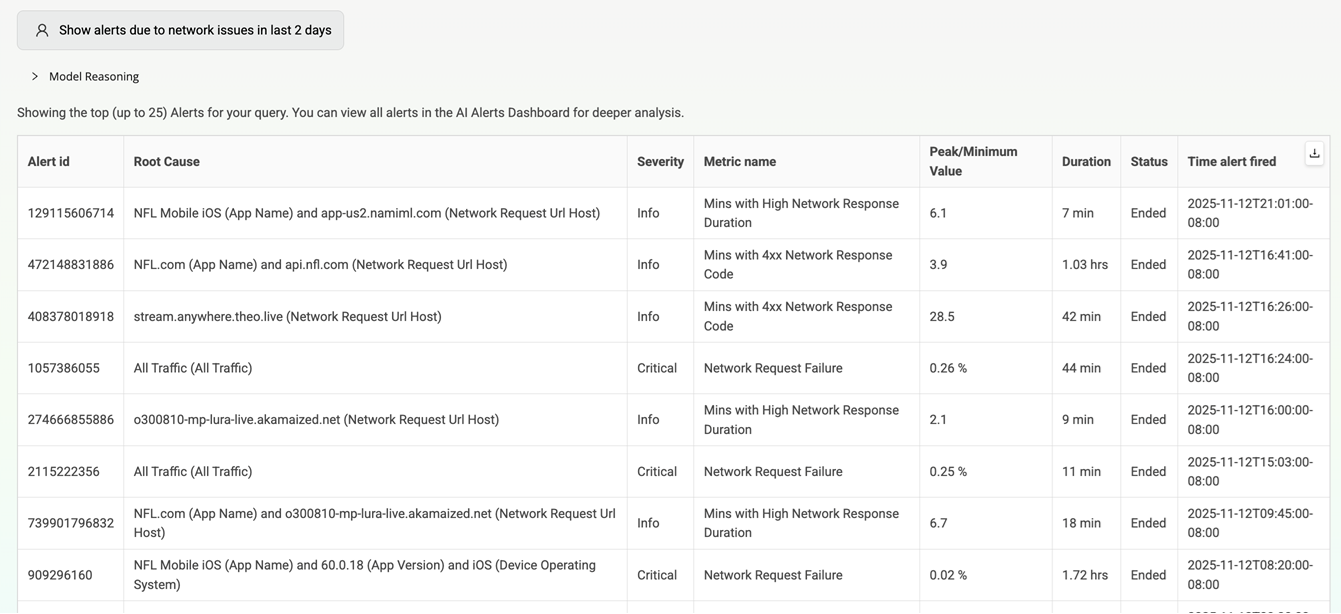1341x614 pixels.
Task: Click the user avatar icon in query bubble
Action: (x=42, y=30)
